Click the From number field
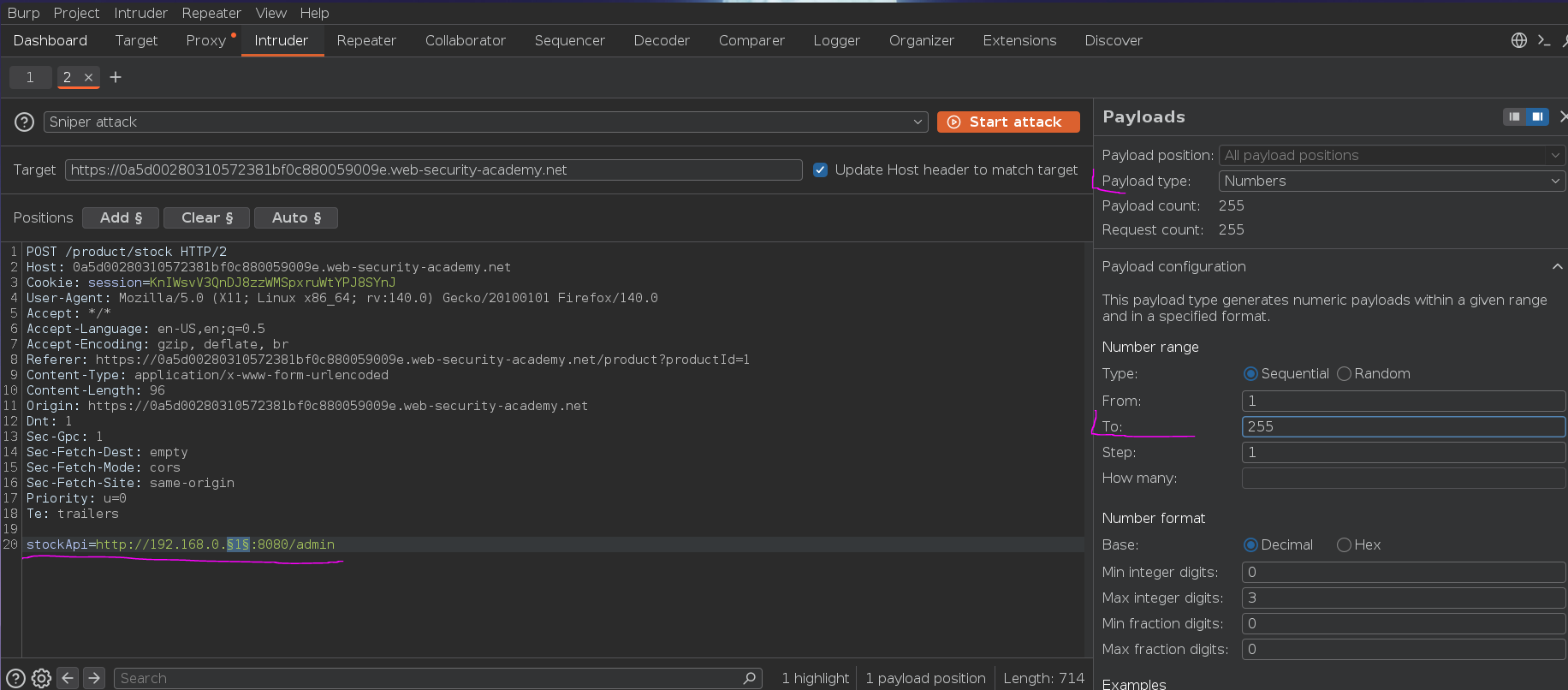Image resolution: width=1568 pixels, height=690 pixels. coord(1404,401)
